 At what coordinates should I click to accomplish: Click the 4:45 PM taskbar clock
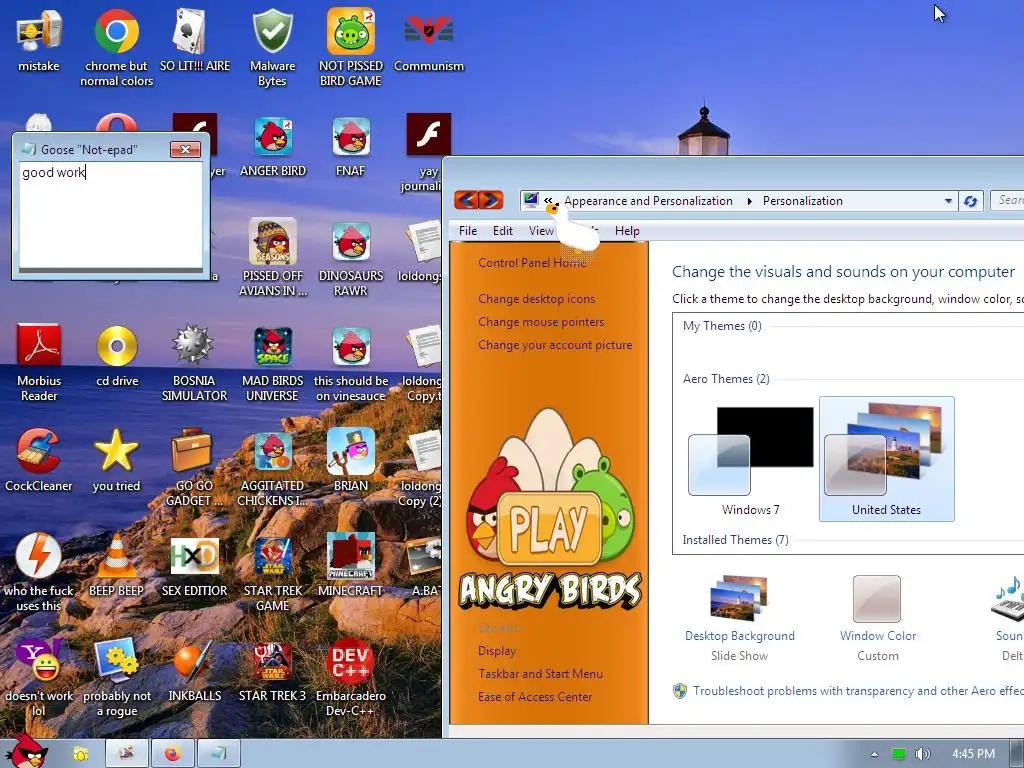(973, 754)
